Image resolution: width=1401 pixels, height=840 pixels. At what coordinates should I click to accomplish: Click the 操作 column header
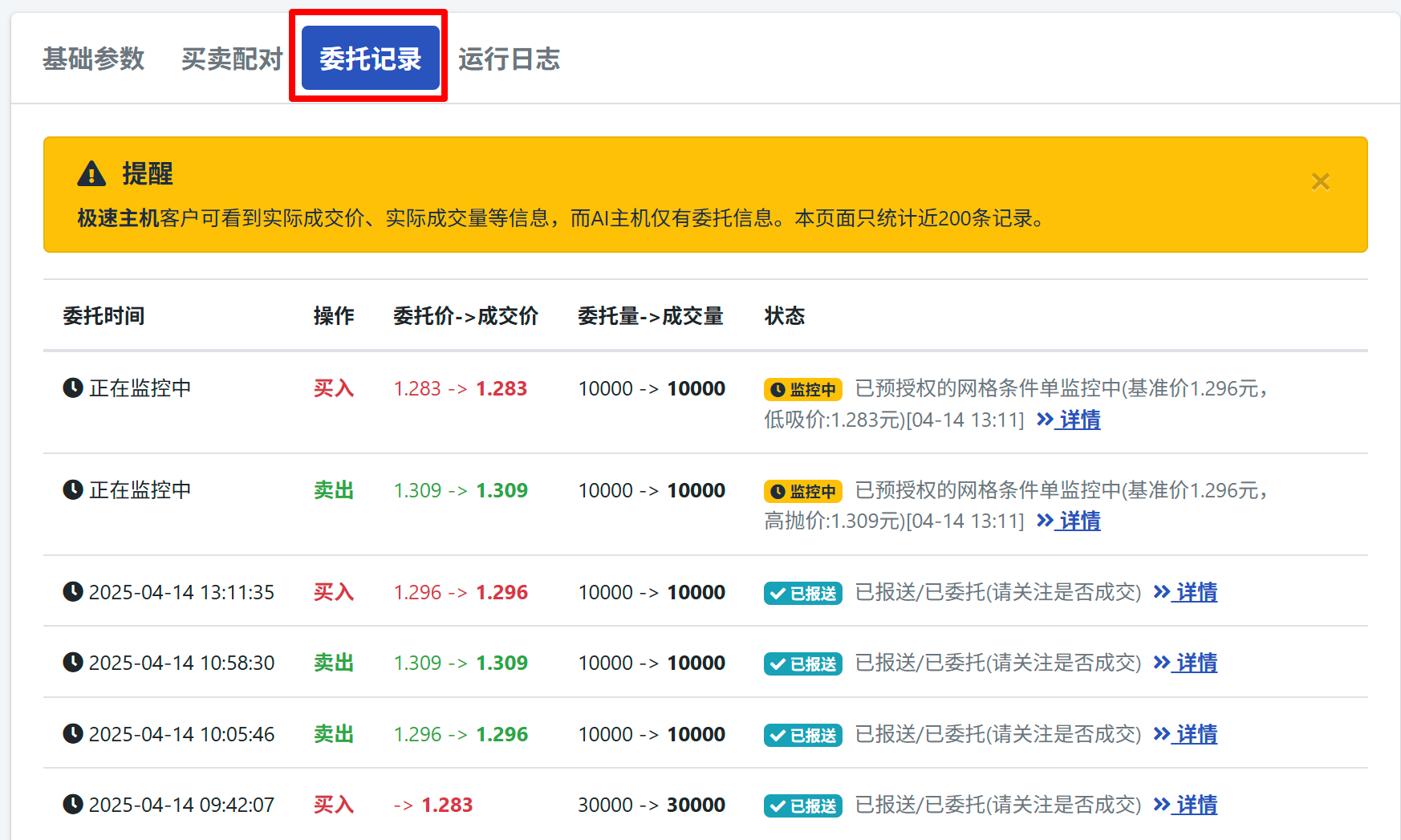pyautogui.click(x=334, y=316)
